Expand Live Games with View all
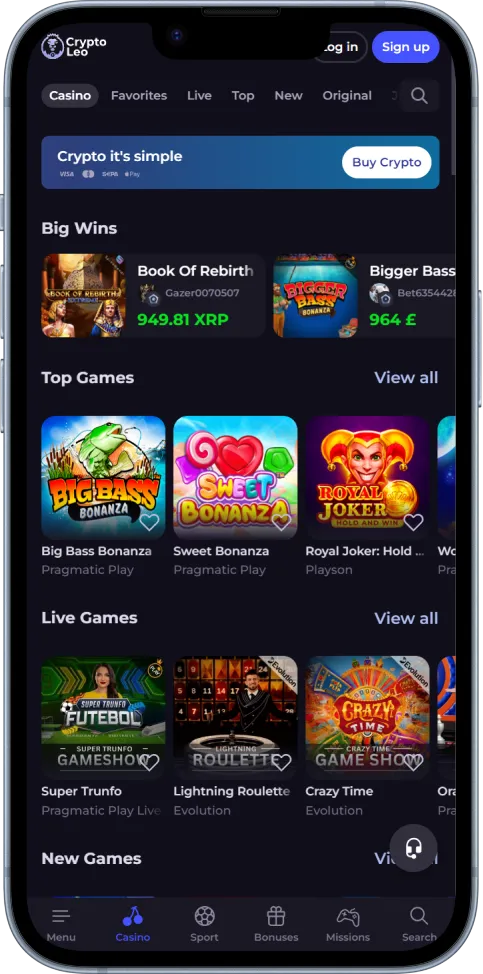483x974 pixels. pos(406,618)
